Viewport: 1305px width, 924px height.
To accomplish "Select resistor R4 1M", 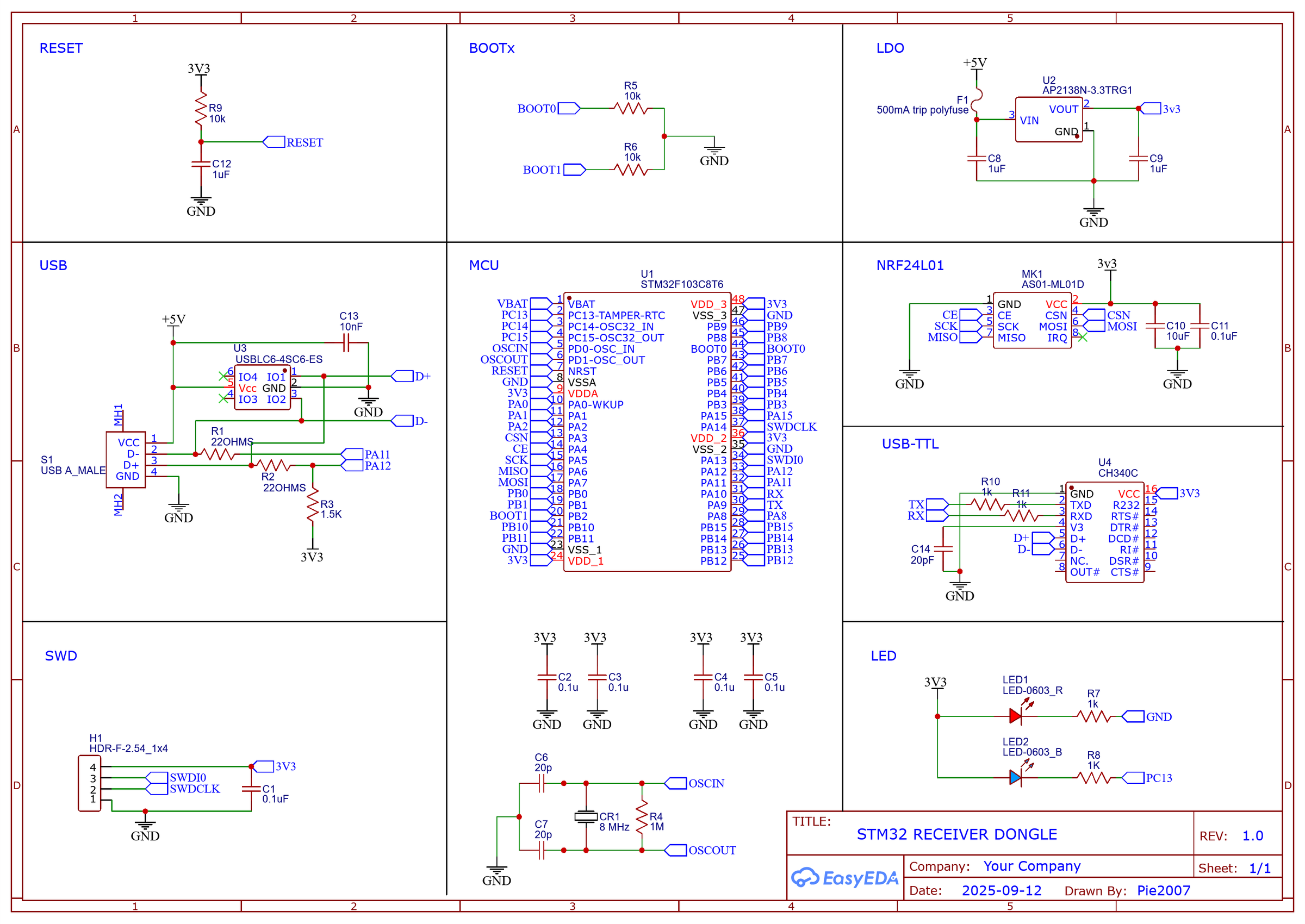I will pos(642,817).
